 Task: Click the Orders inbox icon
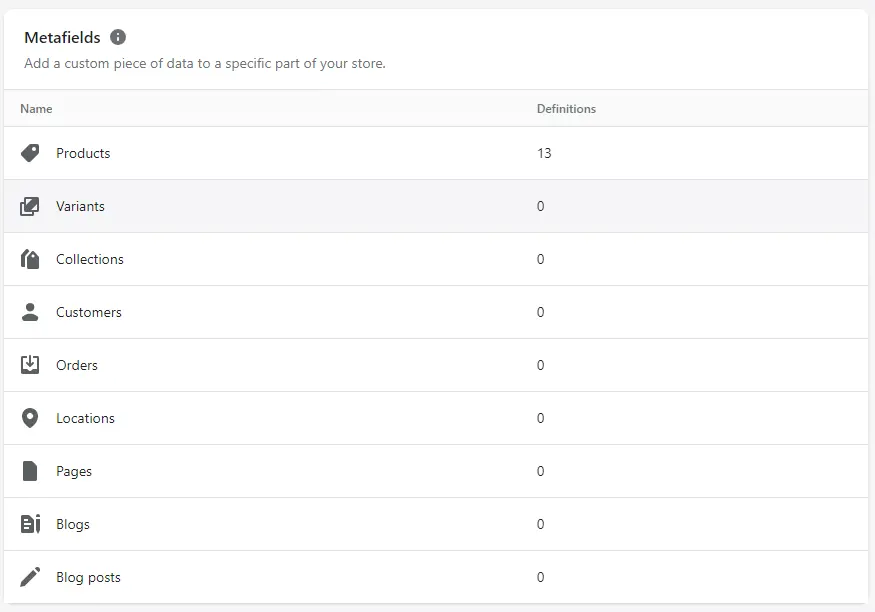(30, 365)
